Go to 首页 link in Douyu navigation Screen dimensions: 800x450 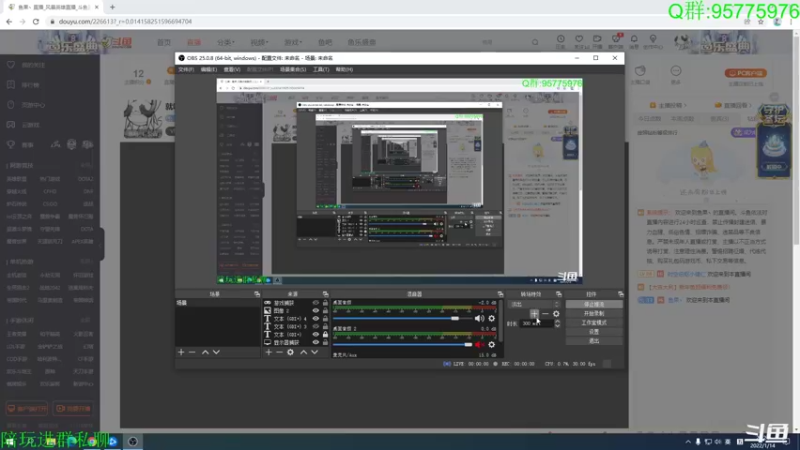click(164, 42)
